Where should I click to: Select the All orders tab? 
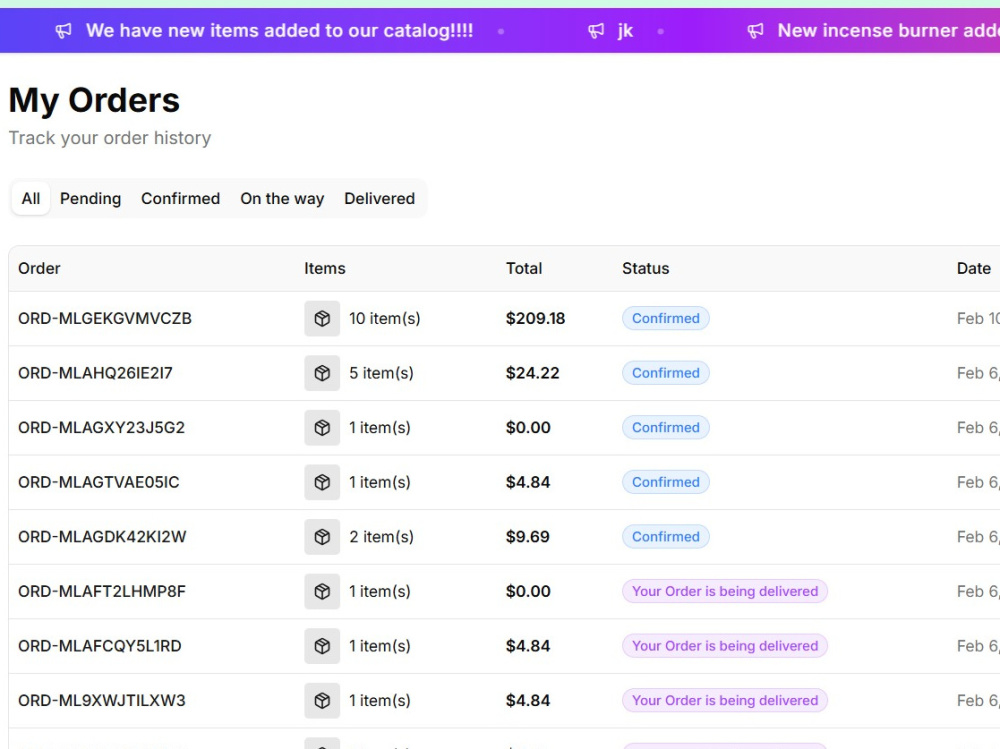coord(31,198)
